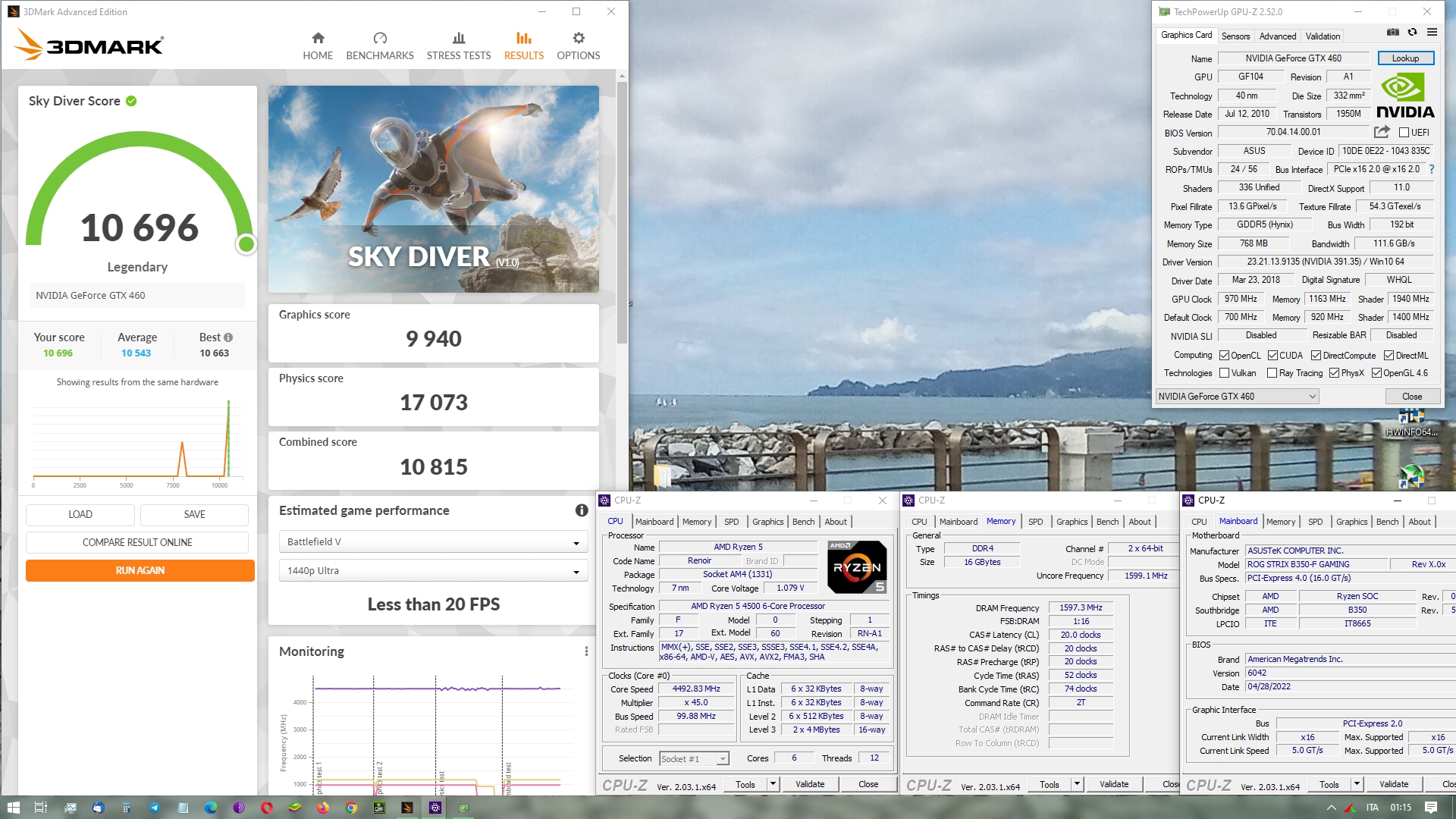This screenshot has height=819, width=1456.
Task: Select the Bench tab in the first CPU-Z window
Action: tap(803, 521)
